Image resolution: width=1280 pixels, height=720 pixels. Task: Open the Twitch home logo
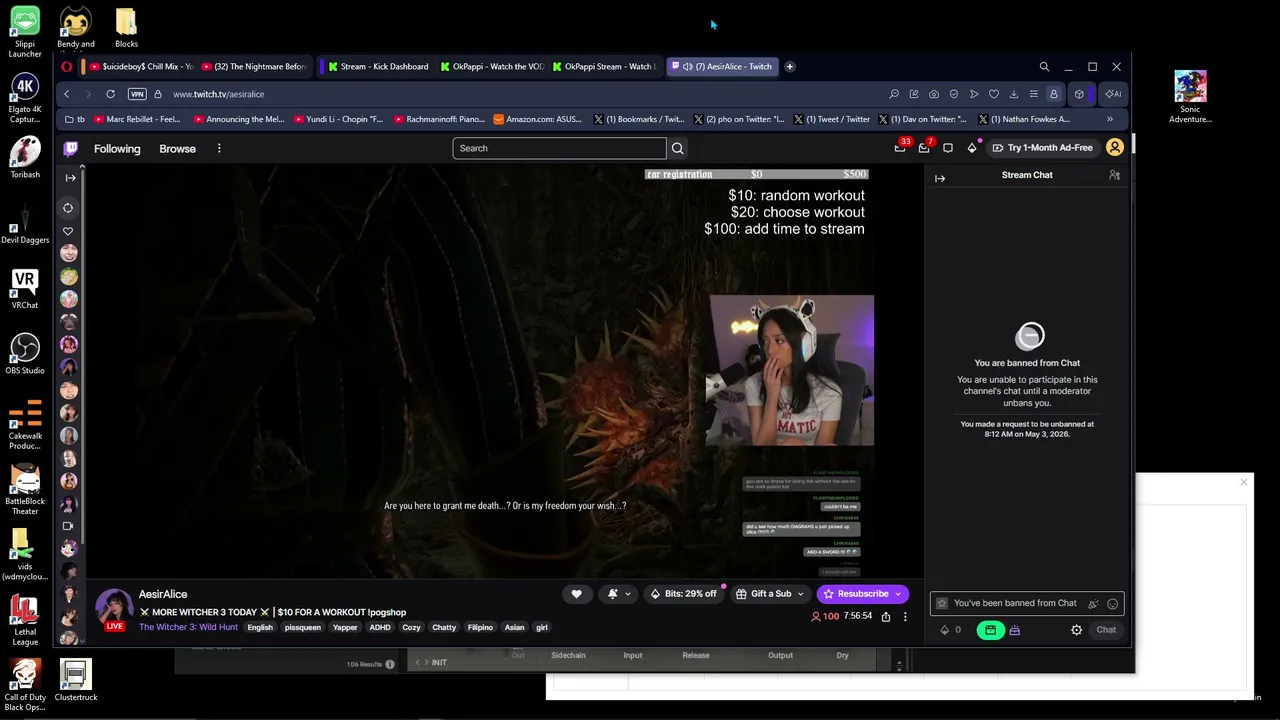[x=71, y=148]
